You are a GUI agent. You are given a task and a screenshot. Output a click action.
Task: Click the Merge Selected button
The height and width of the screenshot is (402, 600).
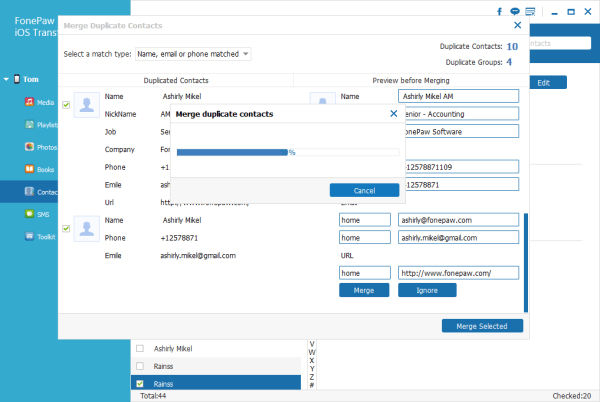(482, 326)
